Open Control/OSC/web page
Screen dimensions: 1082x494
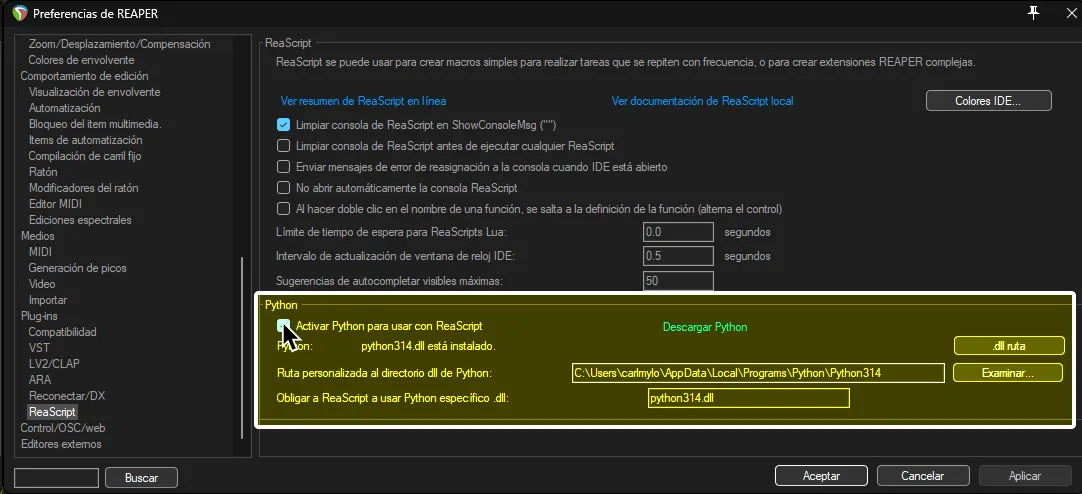click(x=63, y=428)
